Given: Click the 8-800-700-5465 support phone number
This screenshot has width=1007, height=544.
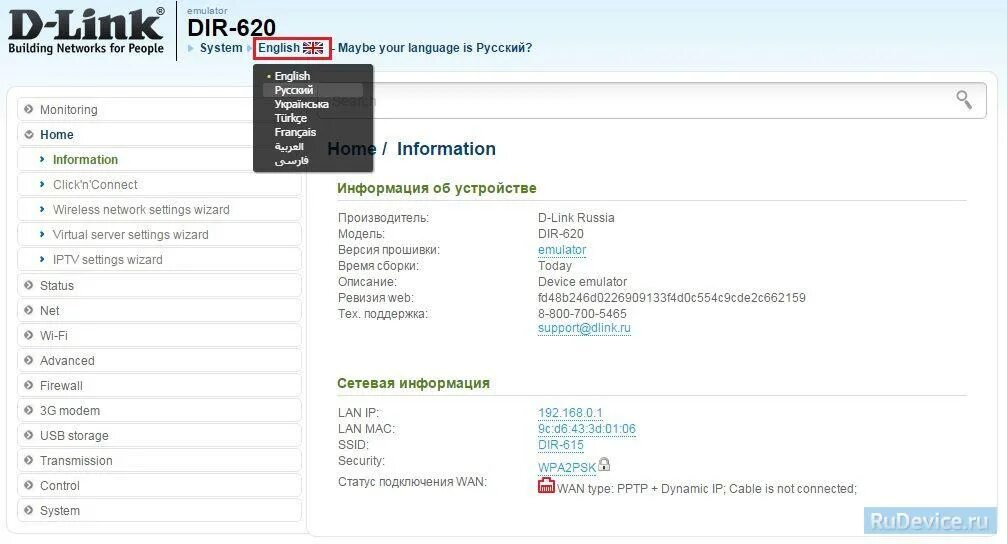Looking at the screenshot, I should 582,314.
